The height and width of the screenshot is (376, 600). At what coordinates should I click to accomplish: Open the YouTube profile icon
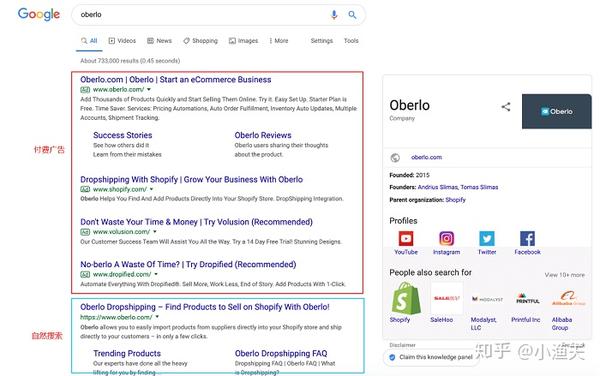[x=406, y=239]
